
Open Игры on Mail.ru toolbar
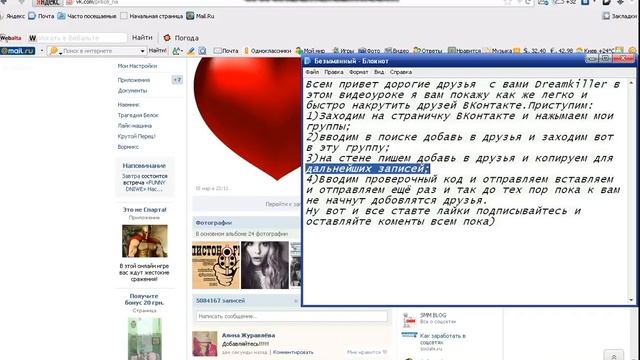coord(343,51)
